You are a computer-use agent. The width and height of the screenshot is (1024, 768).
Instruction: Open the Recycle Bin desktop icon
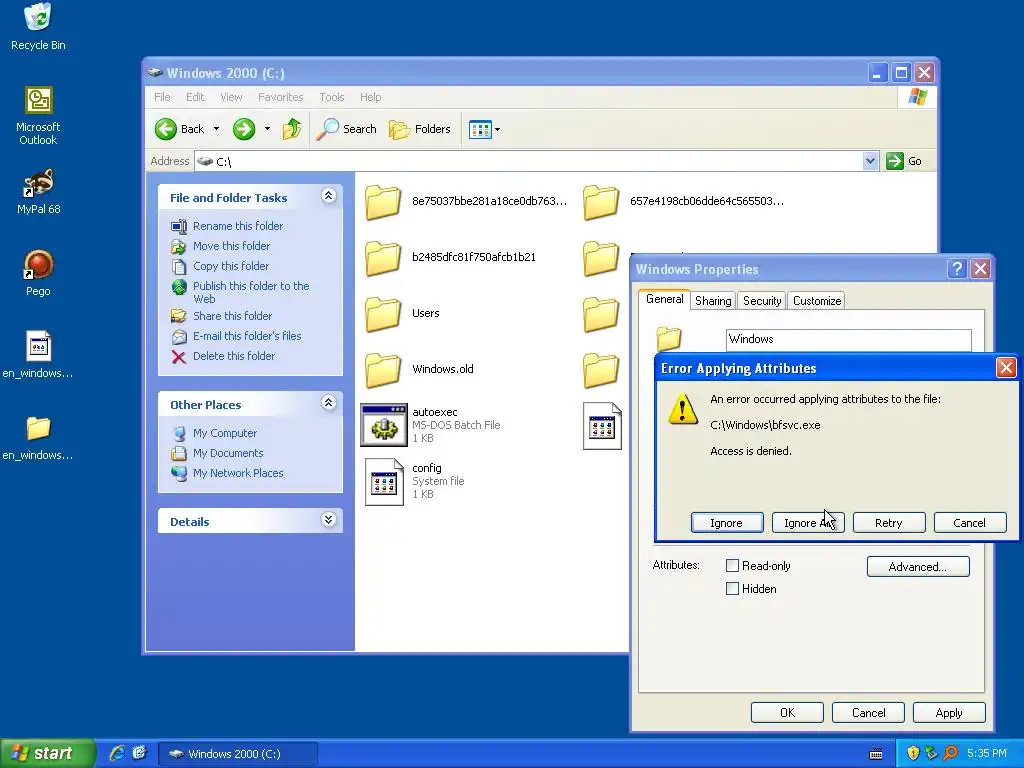pyautogui.click(x=38, y=26)
